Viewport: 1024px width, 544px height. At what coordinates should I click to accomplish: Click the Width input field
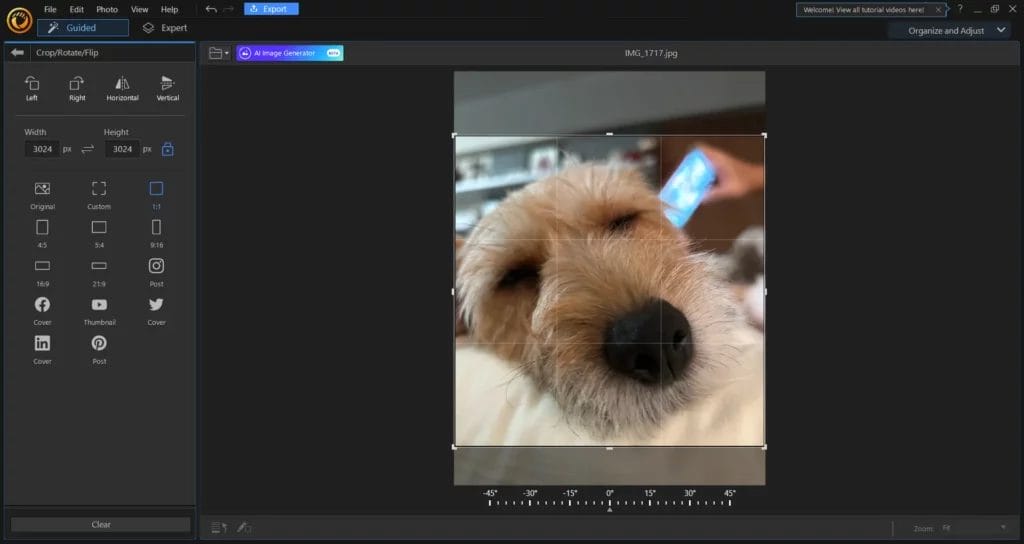(42, 149)
